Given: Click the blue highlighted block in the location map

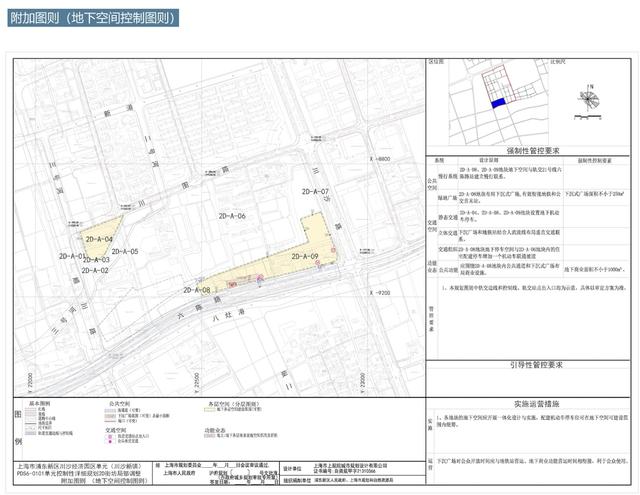Looking at the screenshot, I should (498, 103).
